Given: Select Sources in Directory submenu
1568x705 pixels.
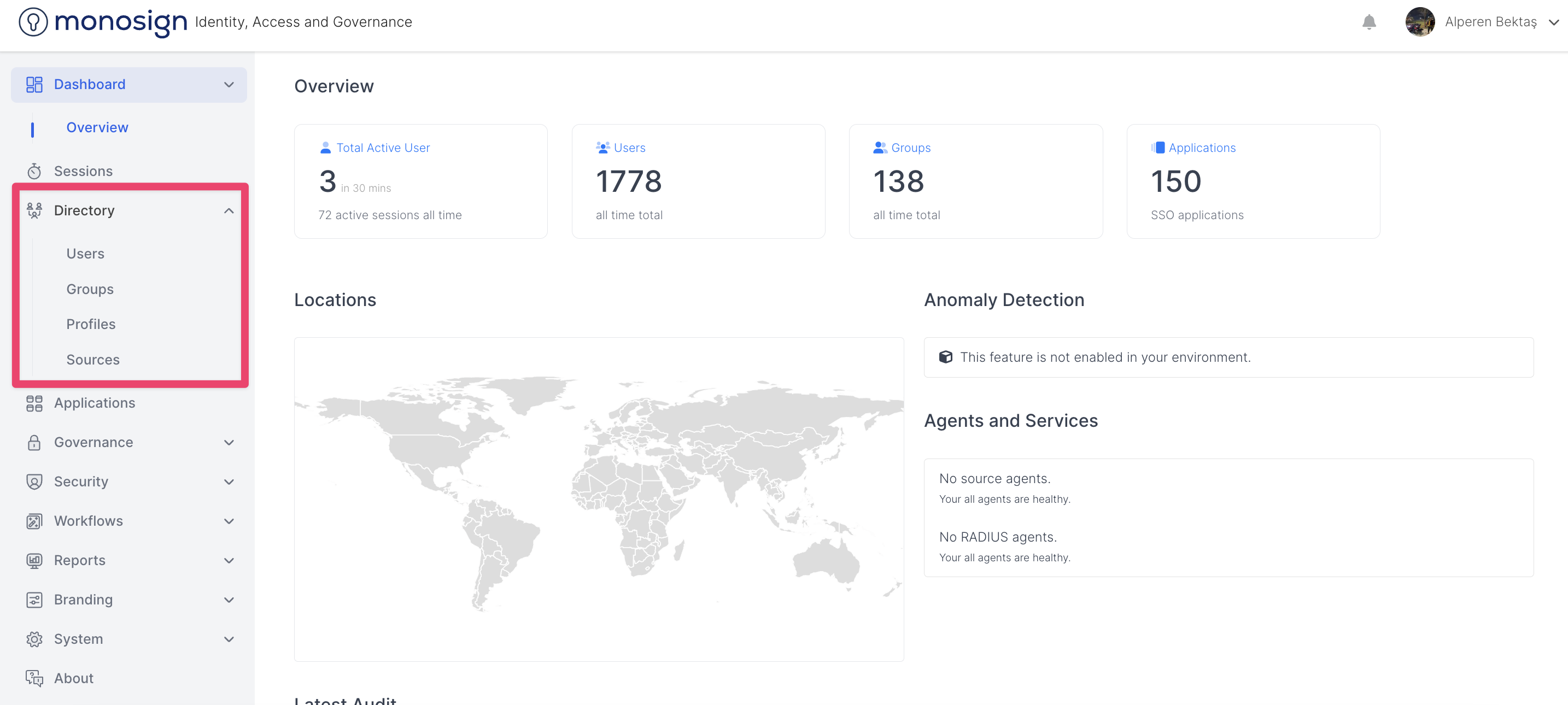Looking at the screenshot, I should click(92, 360).
